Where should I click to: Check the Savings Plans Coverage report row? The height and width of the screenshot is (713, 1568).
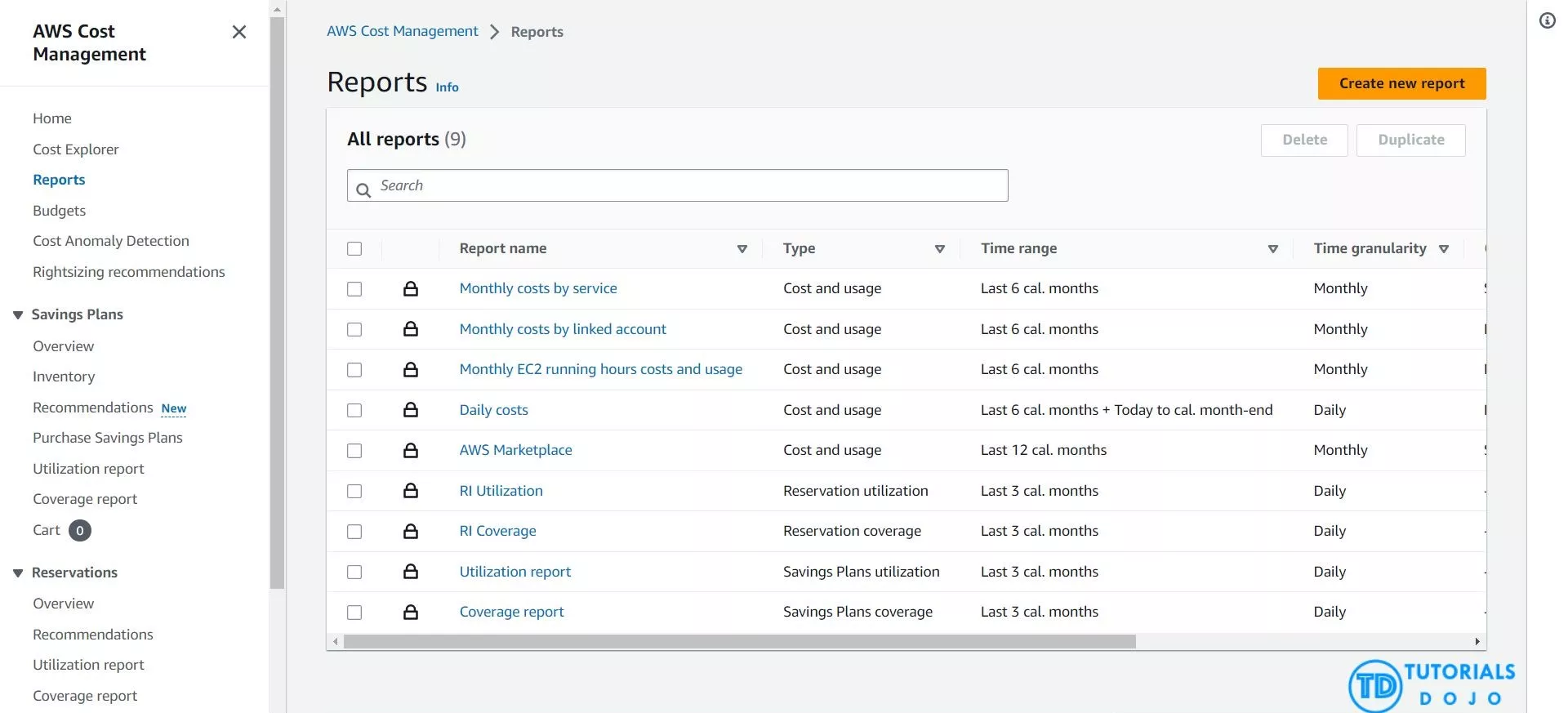coord(354,613)
